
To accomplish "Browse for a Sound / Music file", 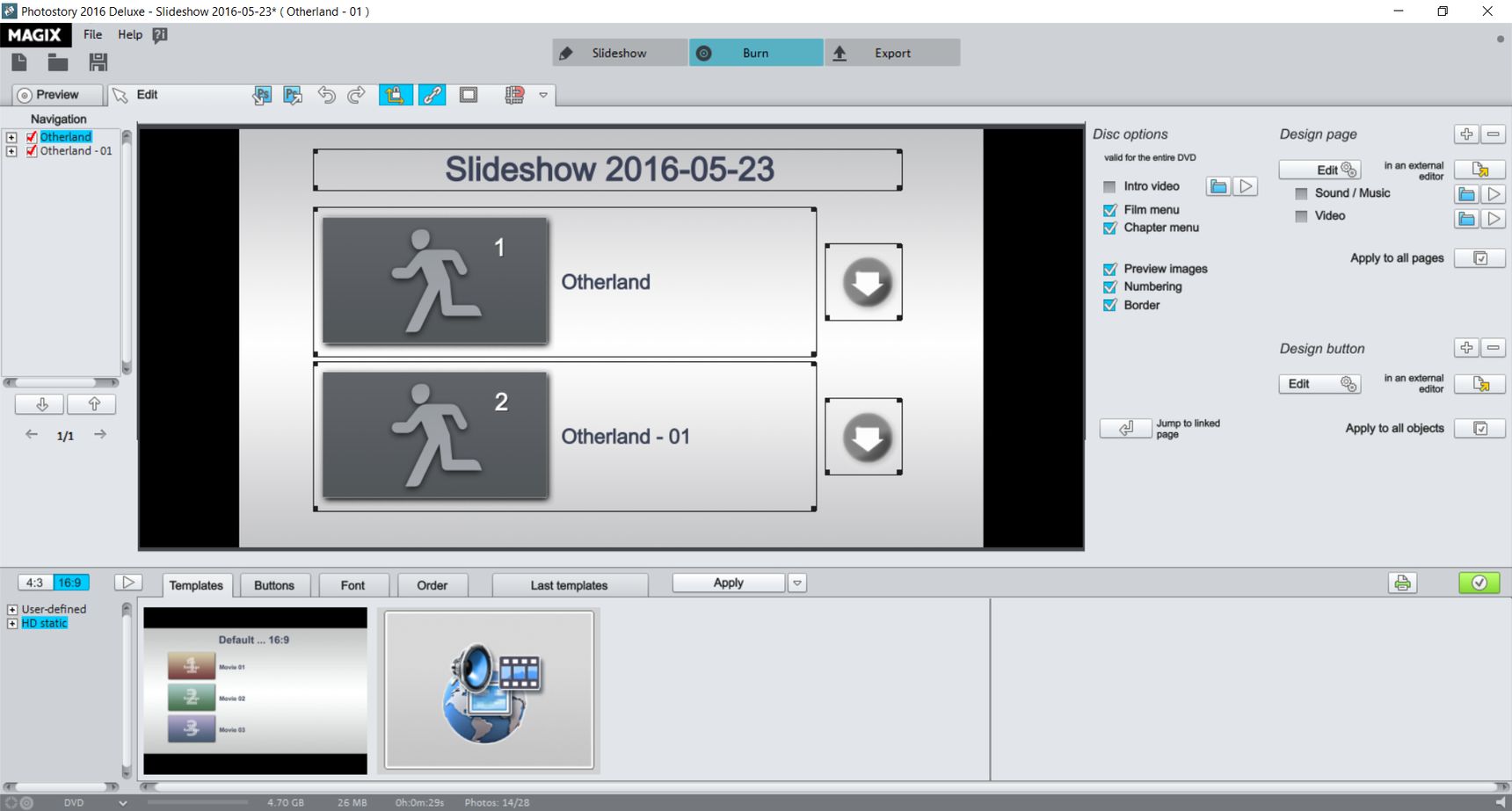I will pyautogui.click(x=1466, y=194).
